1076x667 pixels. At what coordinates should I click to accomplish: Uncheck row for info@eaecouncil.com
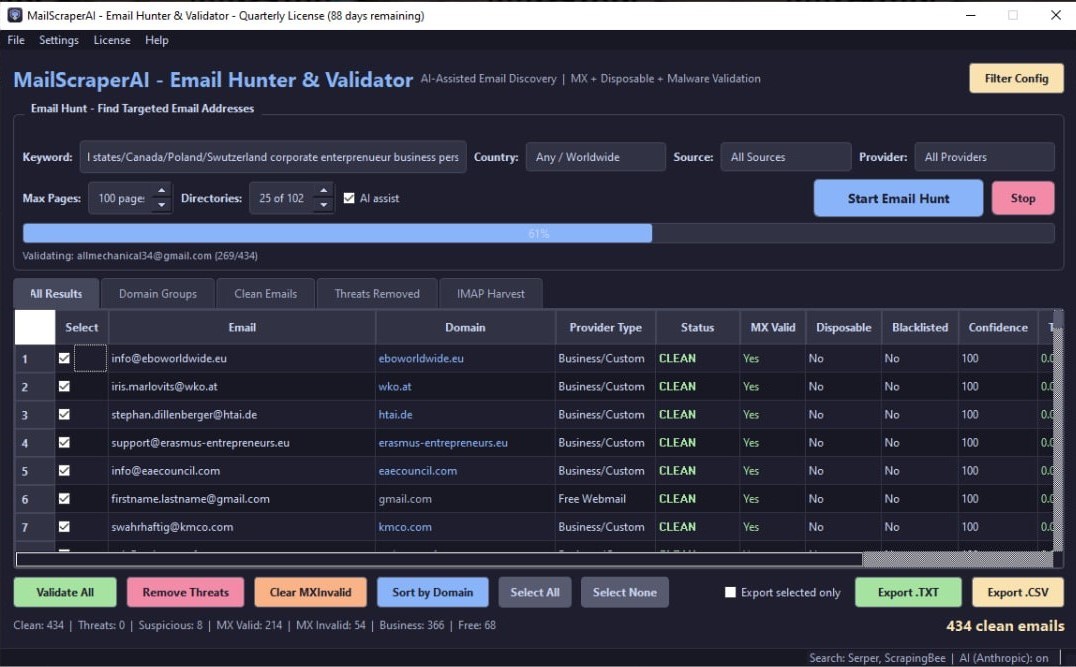coord(64,471)
